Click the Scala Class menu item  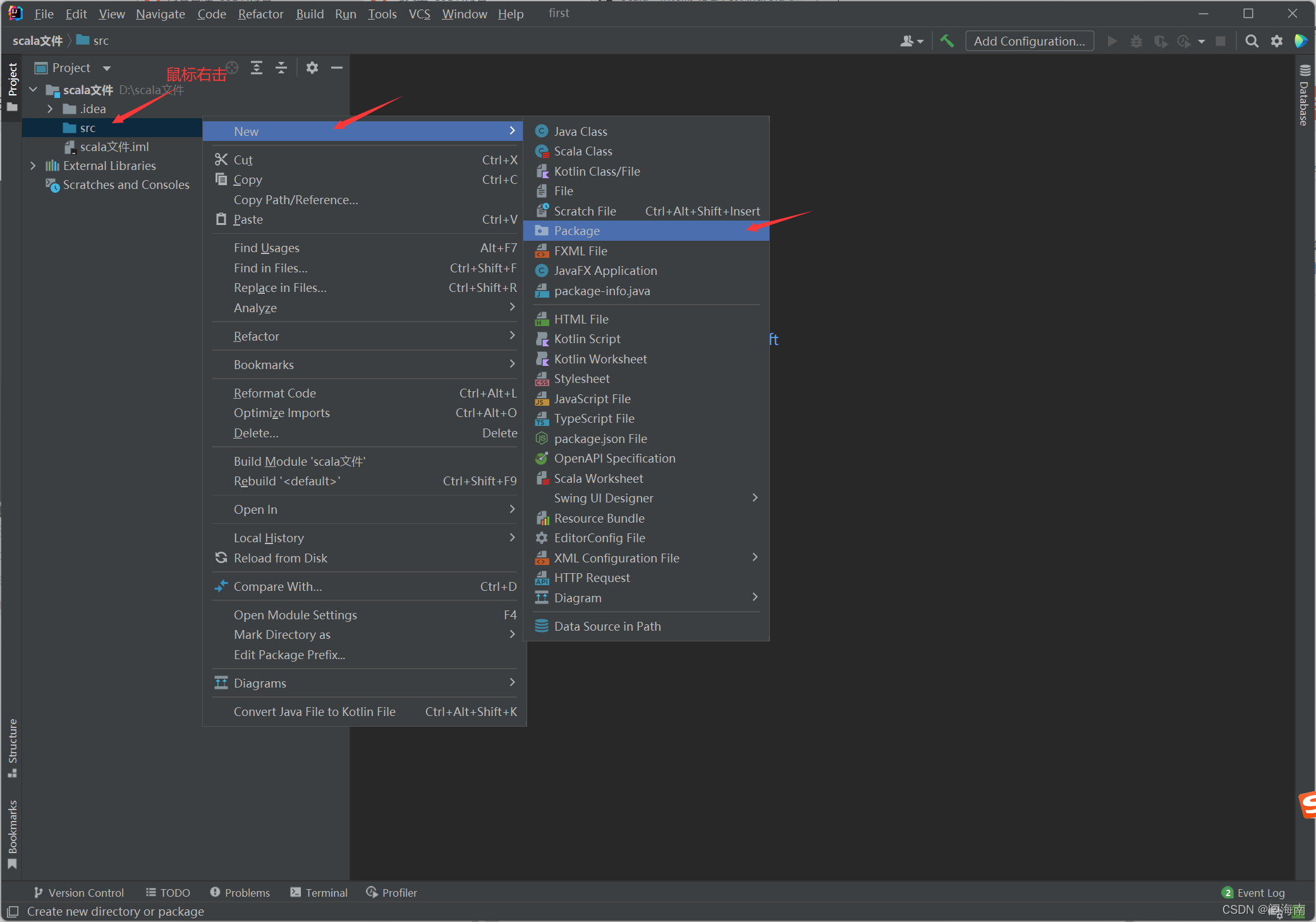coord(583,151)
